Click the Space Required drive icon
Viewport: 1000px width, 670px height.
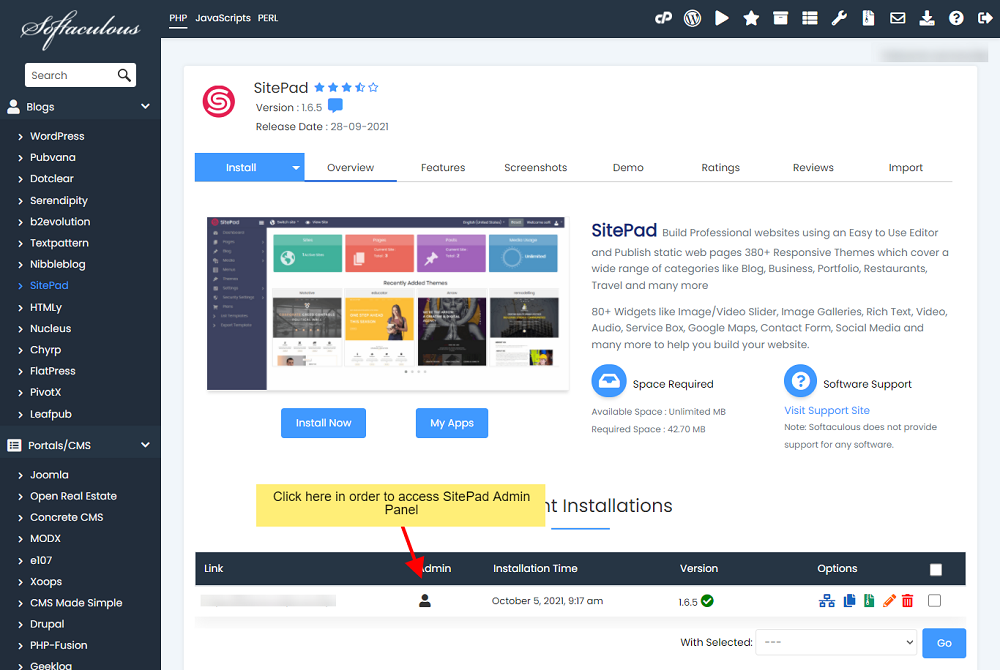(x=608, y=381)
